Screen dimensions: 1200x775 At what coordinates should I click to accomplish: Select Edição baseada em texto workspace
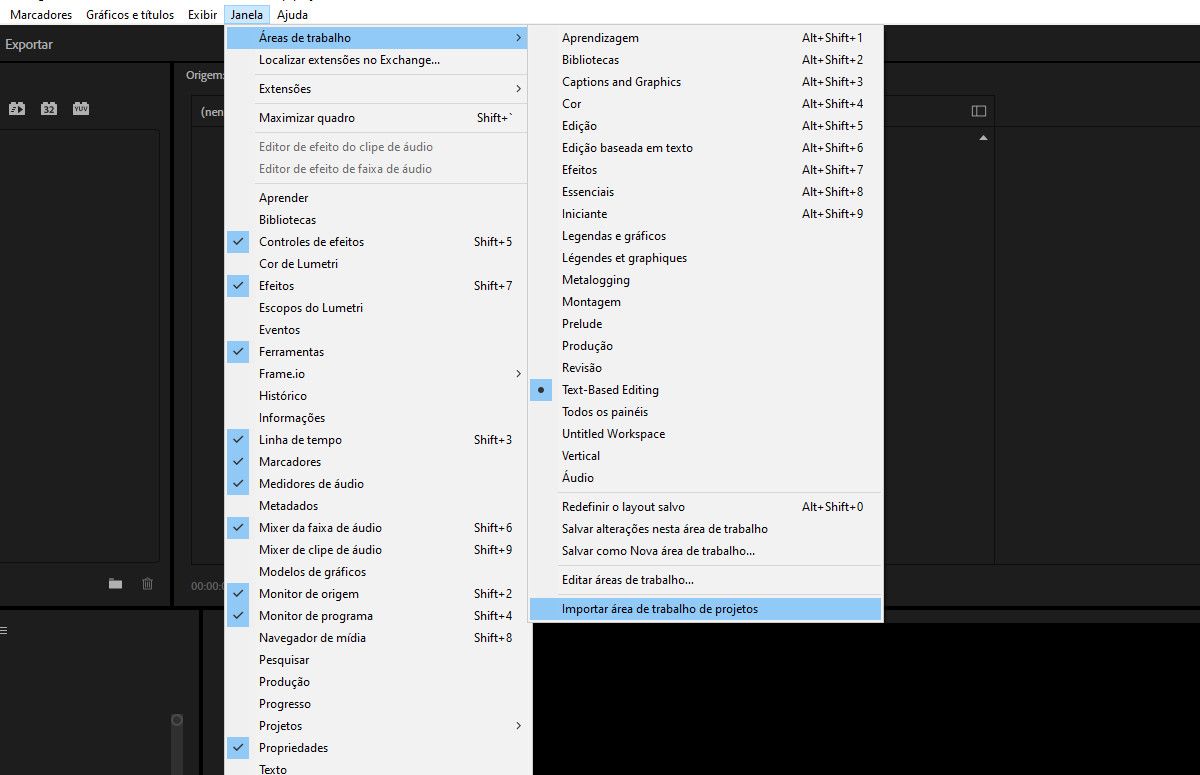(706, 148)
